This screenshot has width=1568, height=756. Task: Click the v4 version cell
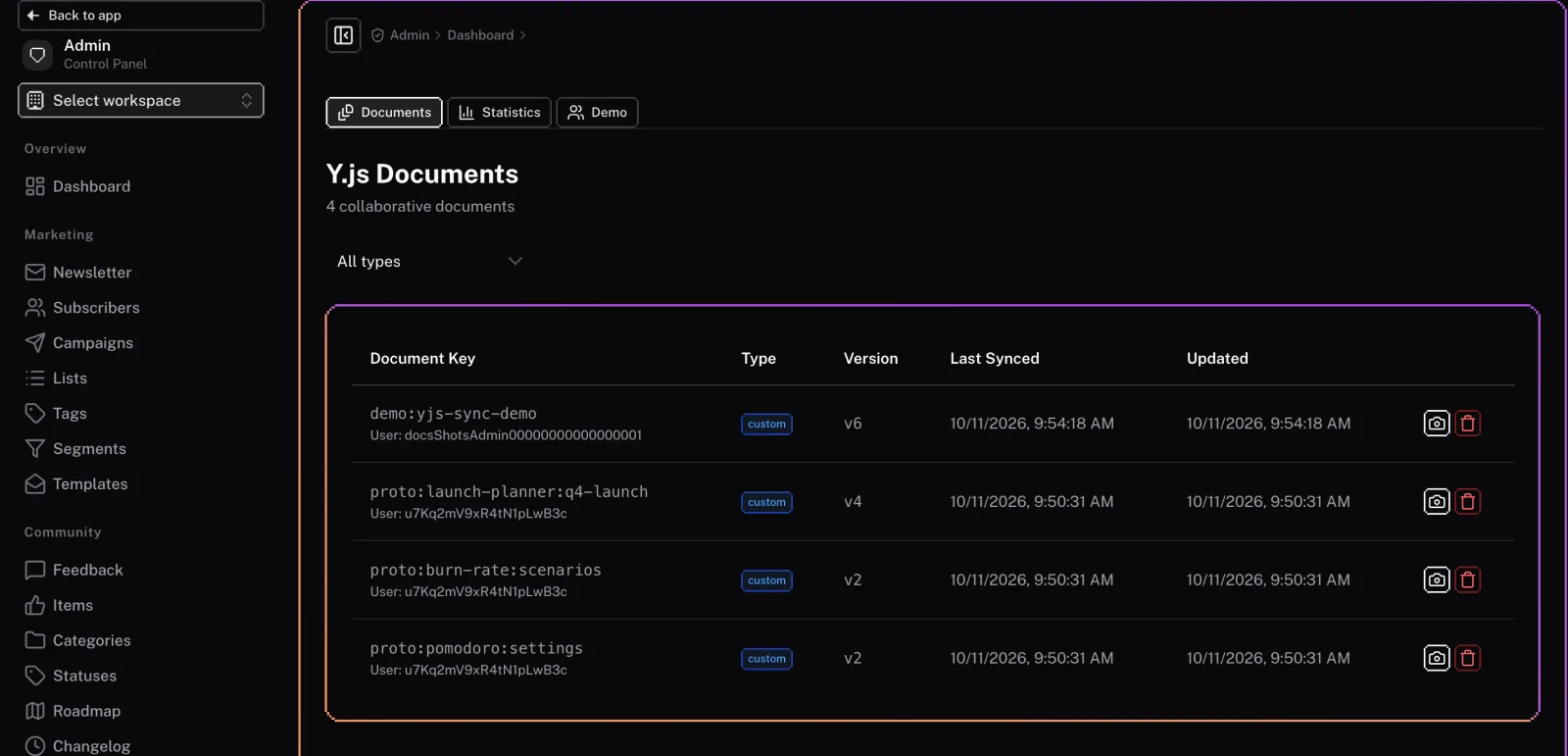tap(853, 502)
